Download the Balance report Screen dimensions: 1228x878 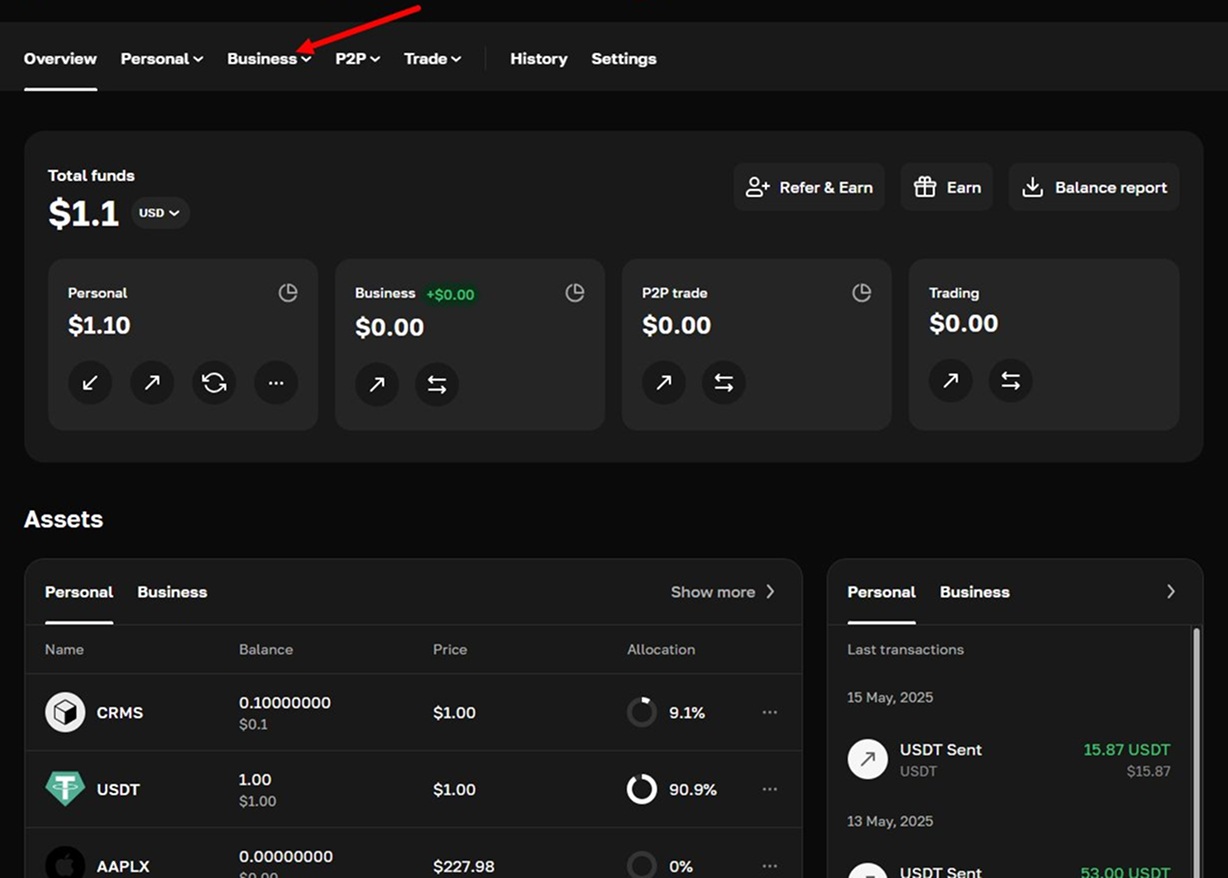1094,187
